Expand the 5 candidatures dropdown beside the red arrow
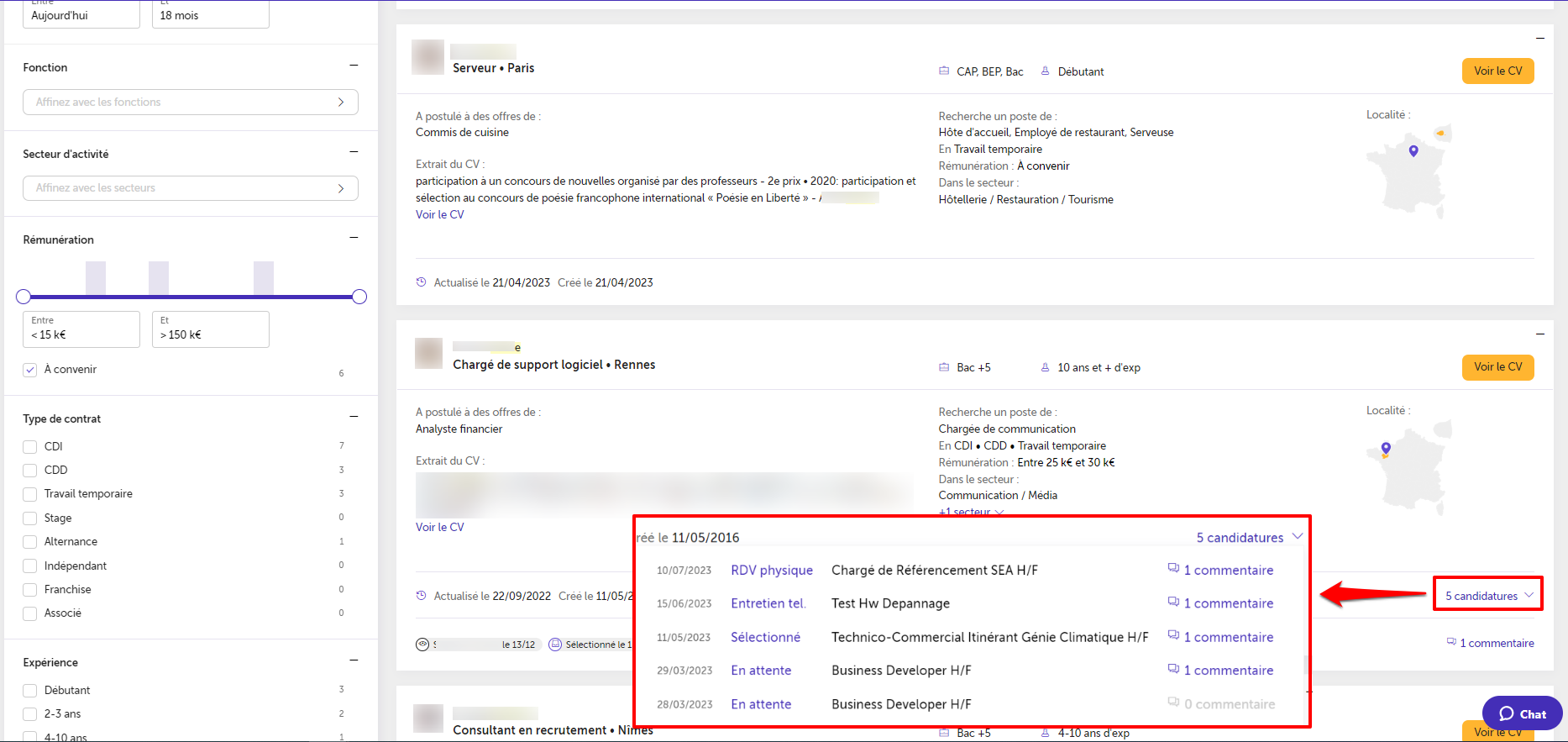Viewport: 1568px width, 742px height. tap(1489, 596)
